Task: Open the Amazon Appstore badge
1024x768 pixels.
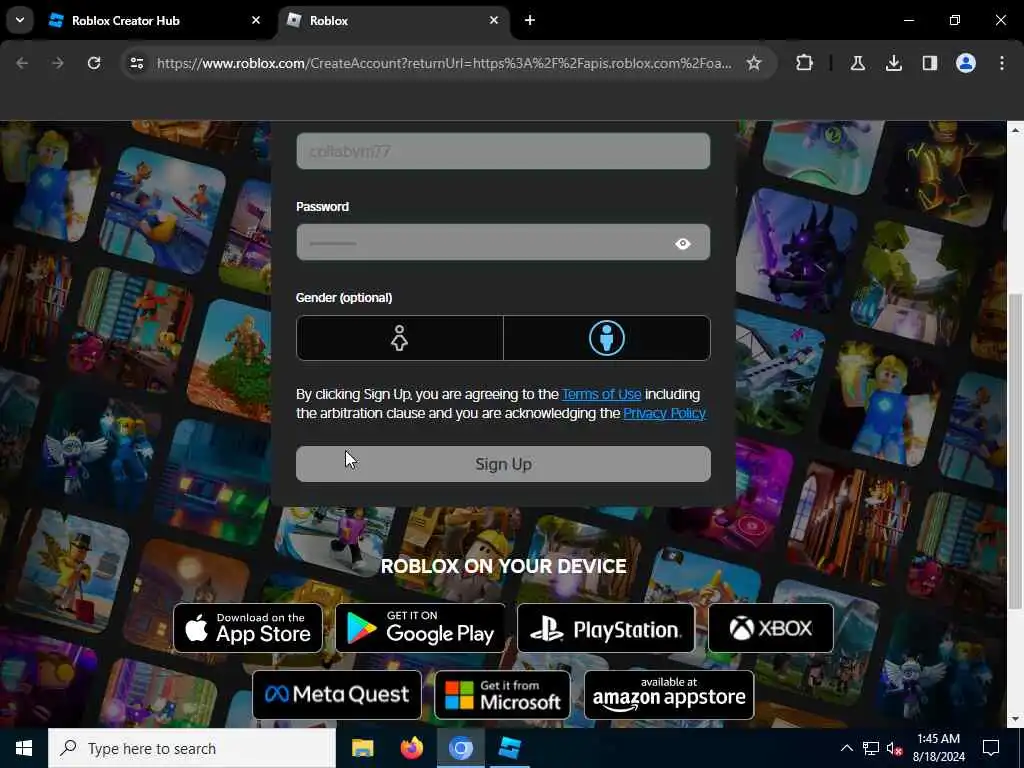Action: (x=669, y=695)
